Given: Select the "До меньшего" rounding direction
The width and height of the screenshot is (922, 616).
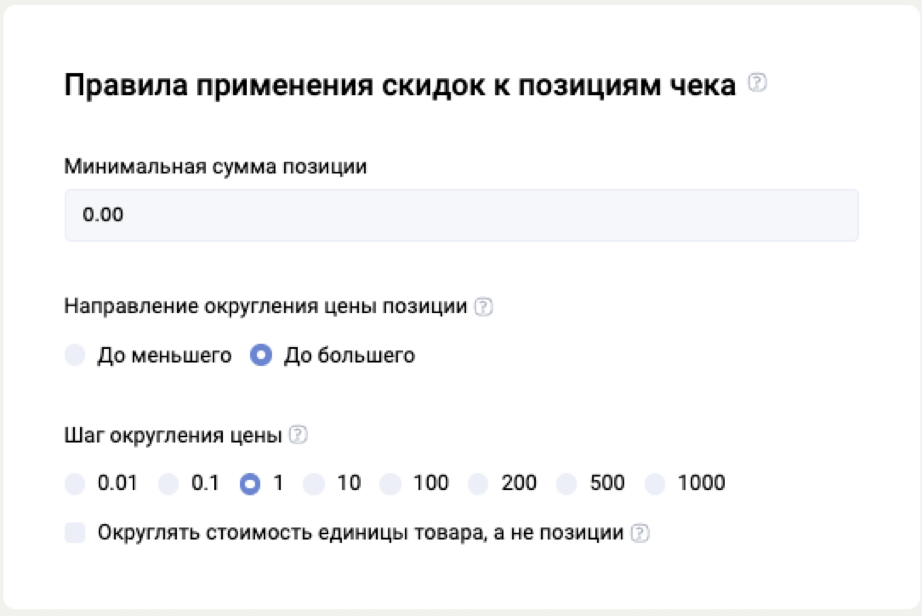Looking at the screenshot, I should click(75, 355).
